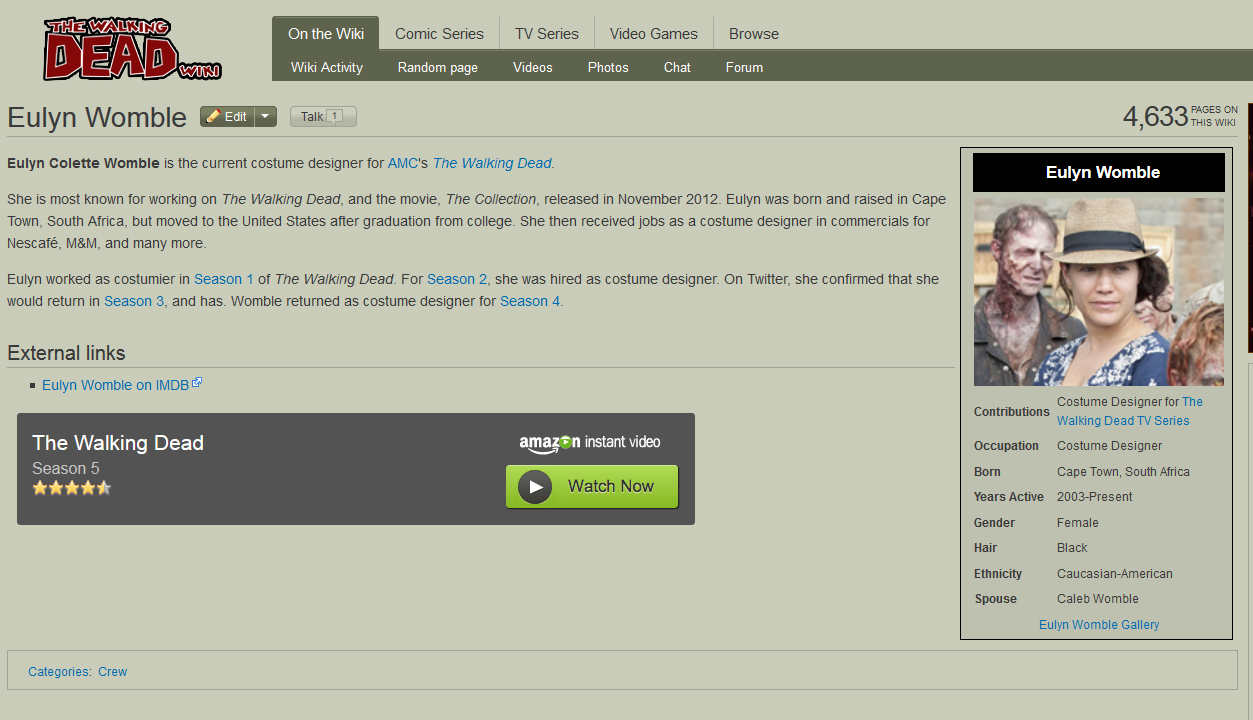Viewport: 1253px width, 720px height.
Task: Click the infobox Eulyn Womble header
Action: [x=1099, y=172]
